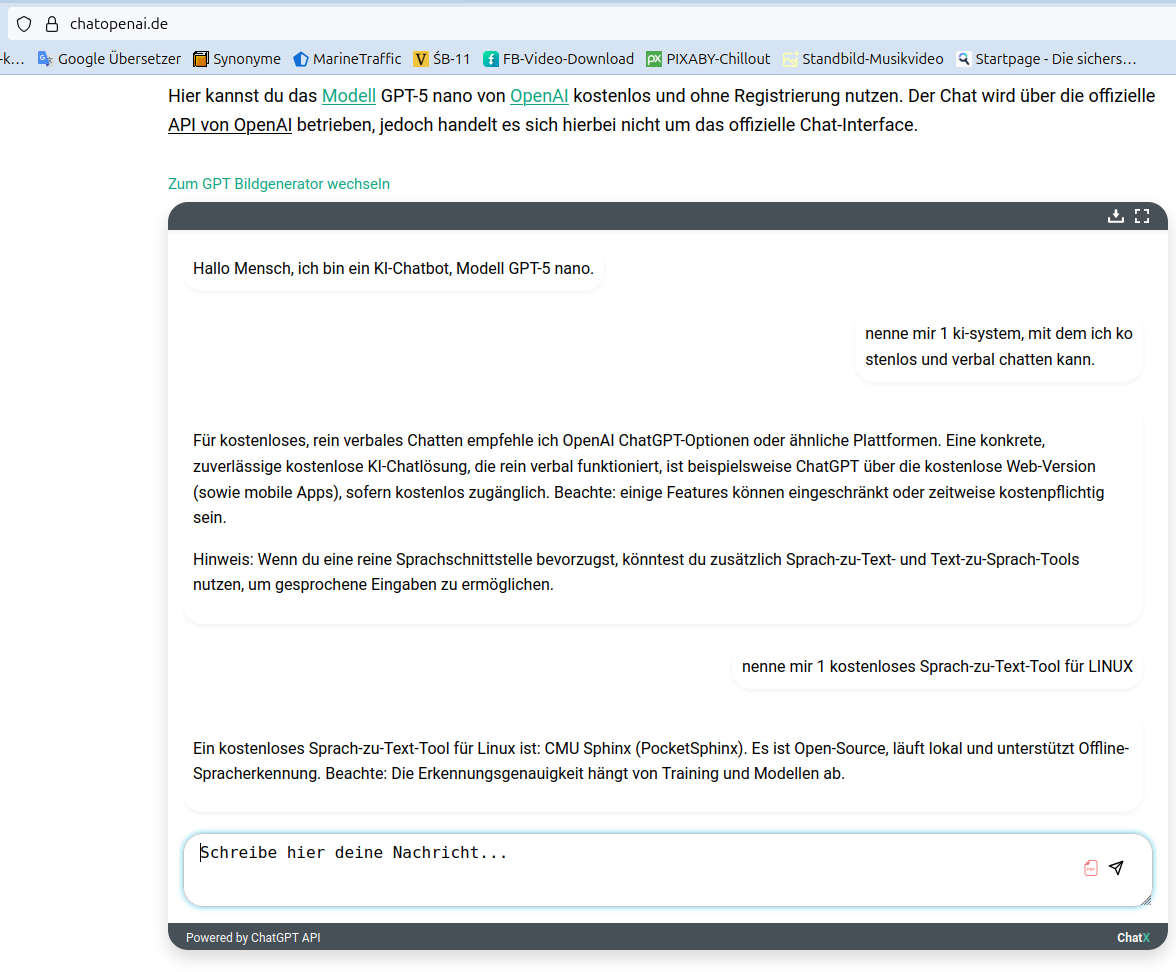1176x972 pixels.
Task: Open the API von OpenAI link
Action: coord(230,125)
